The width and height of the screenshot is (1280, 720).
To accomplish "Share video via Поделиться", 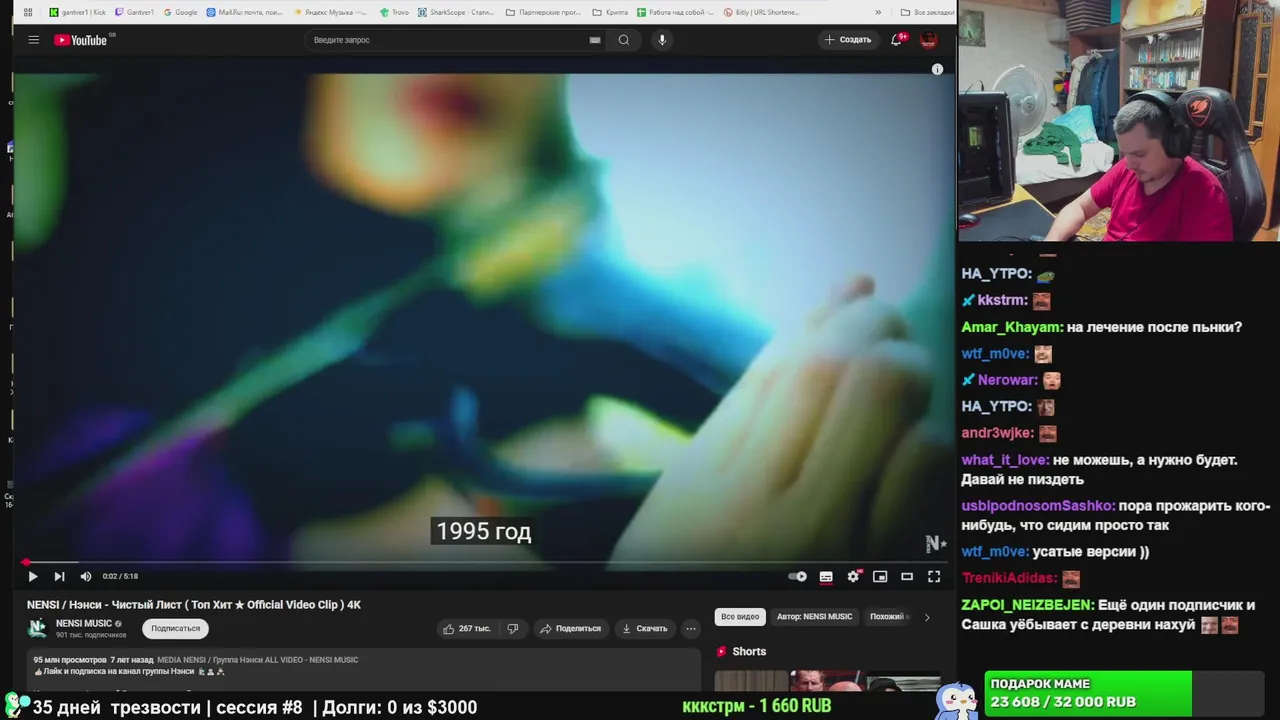I will [x=571, y=628].
